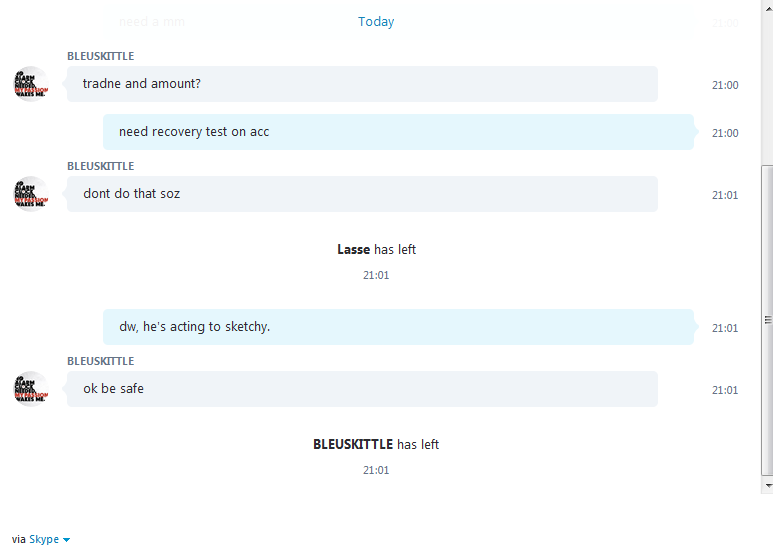
Task: Click the faded 'need a mm' message at top
Action: 152,22
